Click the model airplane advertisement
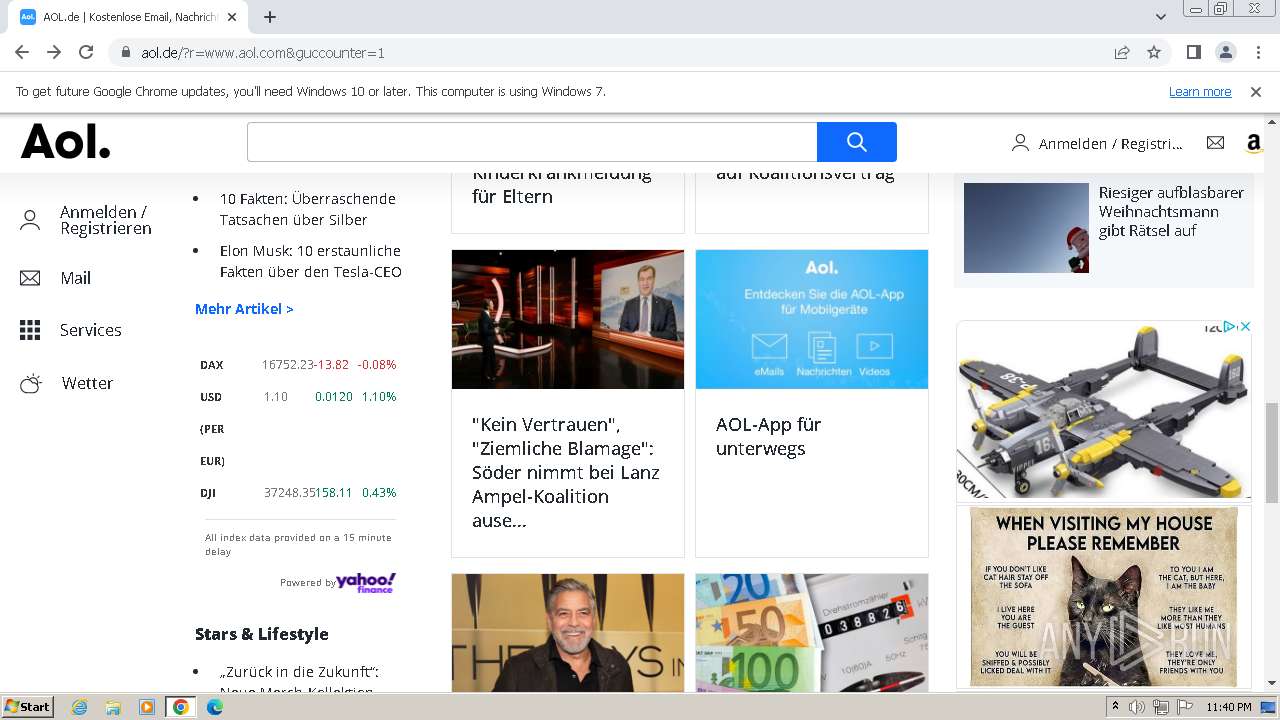Image resolution: width=1280 pixels, height=720 pixels. point(1103,410)
